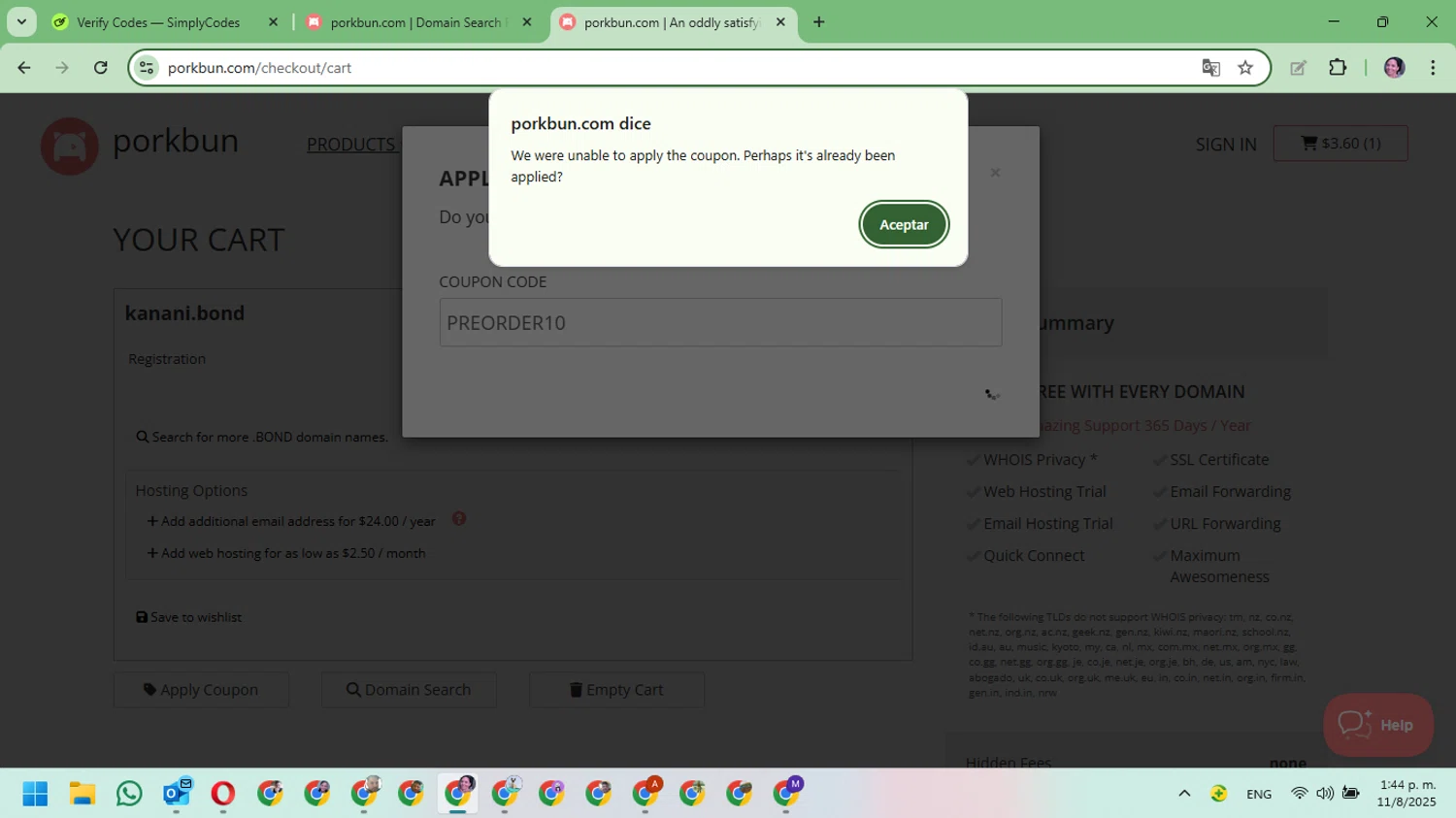Click the Web Hosting Trial feature text
This screenshot has height=818, width=1456.
(x=1044, y=492)
